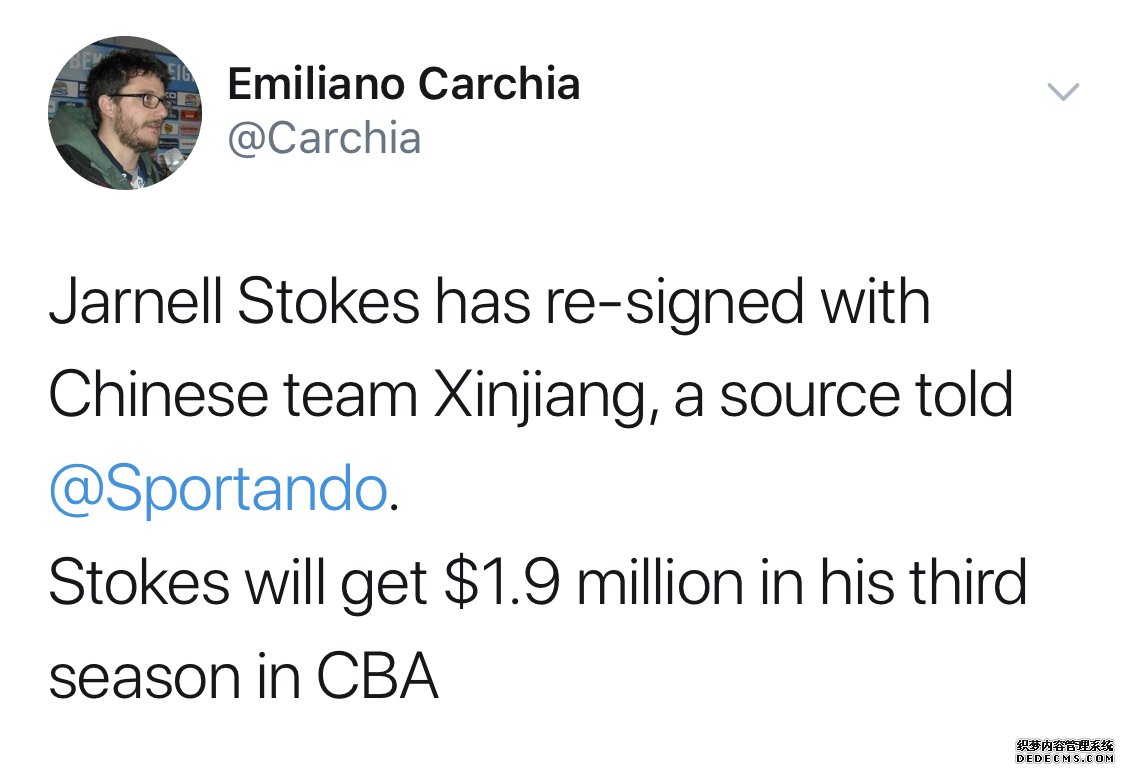This screenshot has height=773, width=1125.
Task: Click the word 'CBA' in the tweet
Action: (x=377, y=676)
